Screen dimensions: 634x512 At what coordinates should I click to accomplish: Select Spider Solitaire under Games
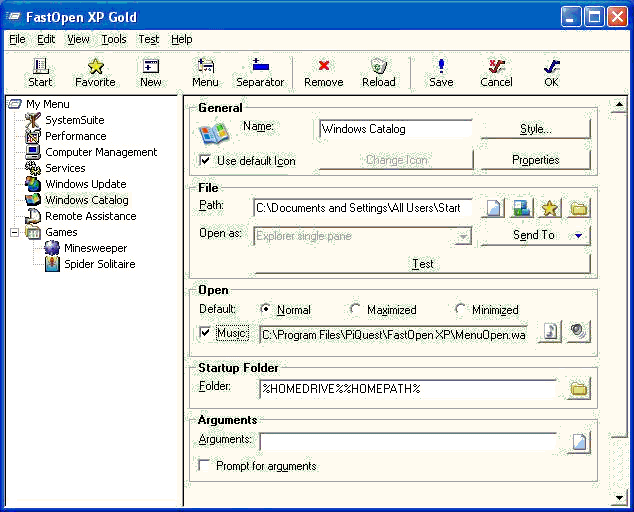tap(99, 264)
